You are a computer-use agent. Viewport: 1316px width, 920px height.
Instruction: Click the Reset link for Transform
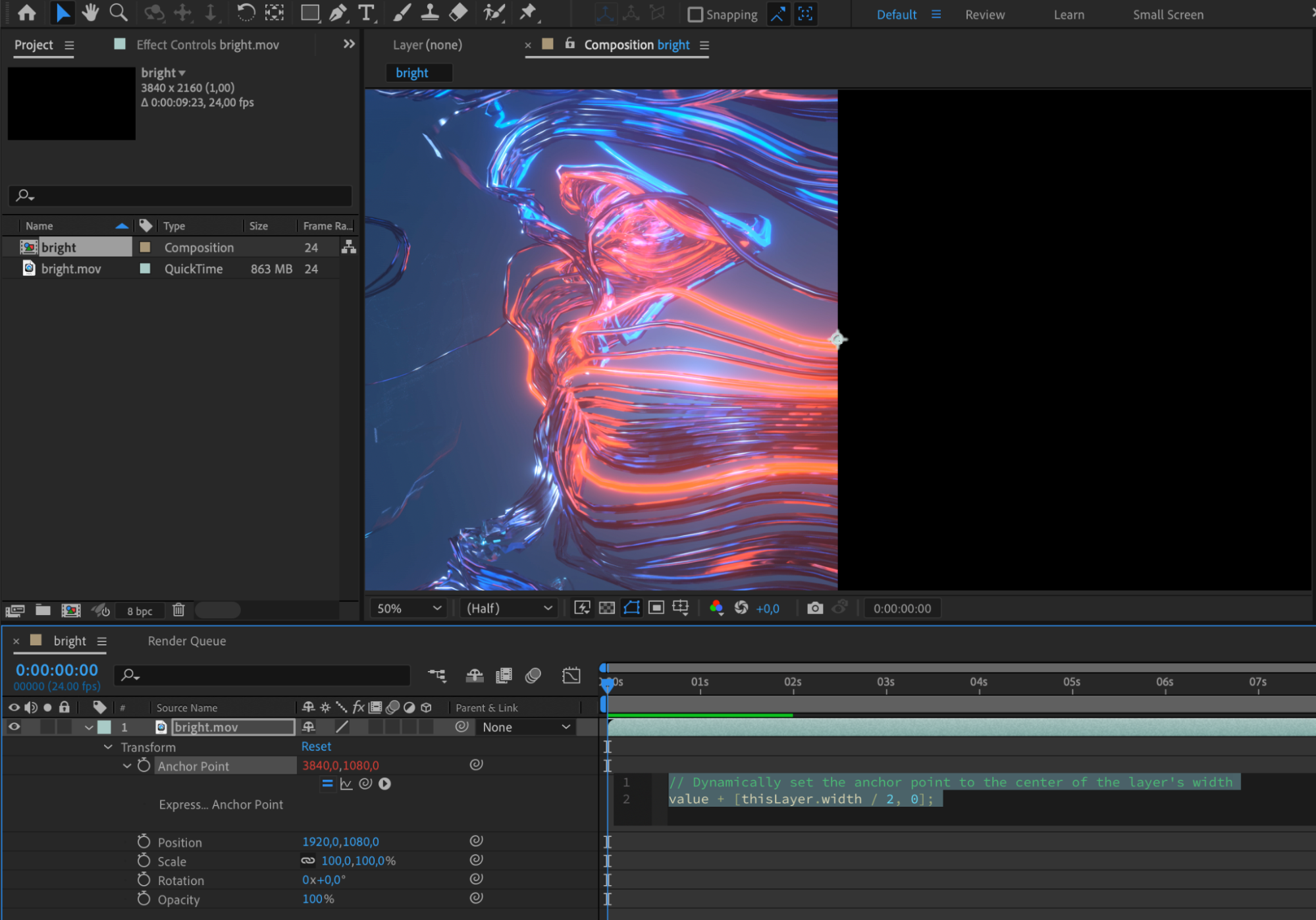tap(316, 746)
